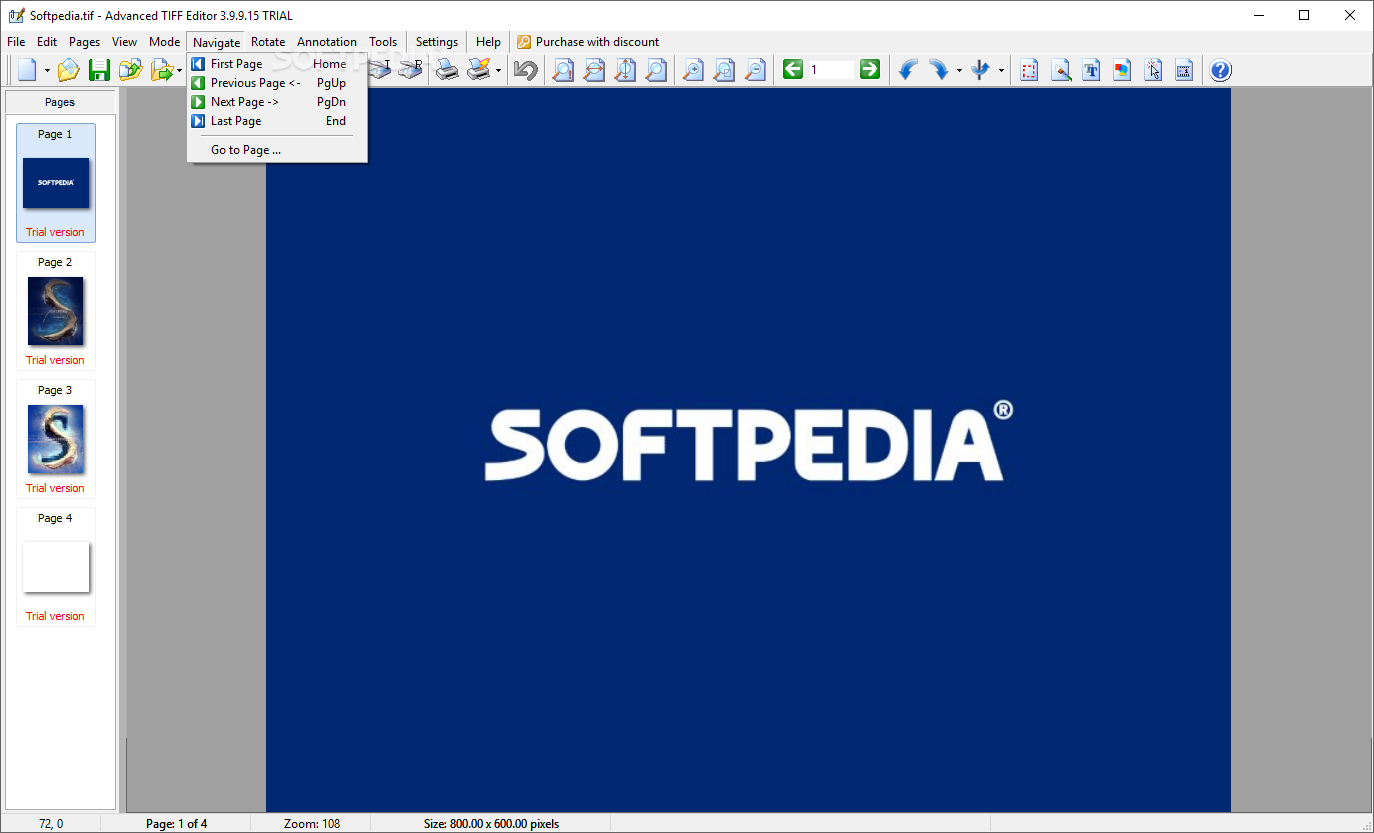The image size is (1374, 833).
Task: Open the View menu
Action: [x=125, y=42]
